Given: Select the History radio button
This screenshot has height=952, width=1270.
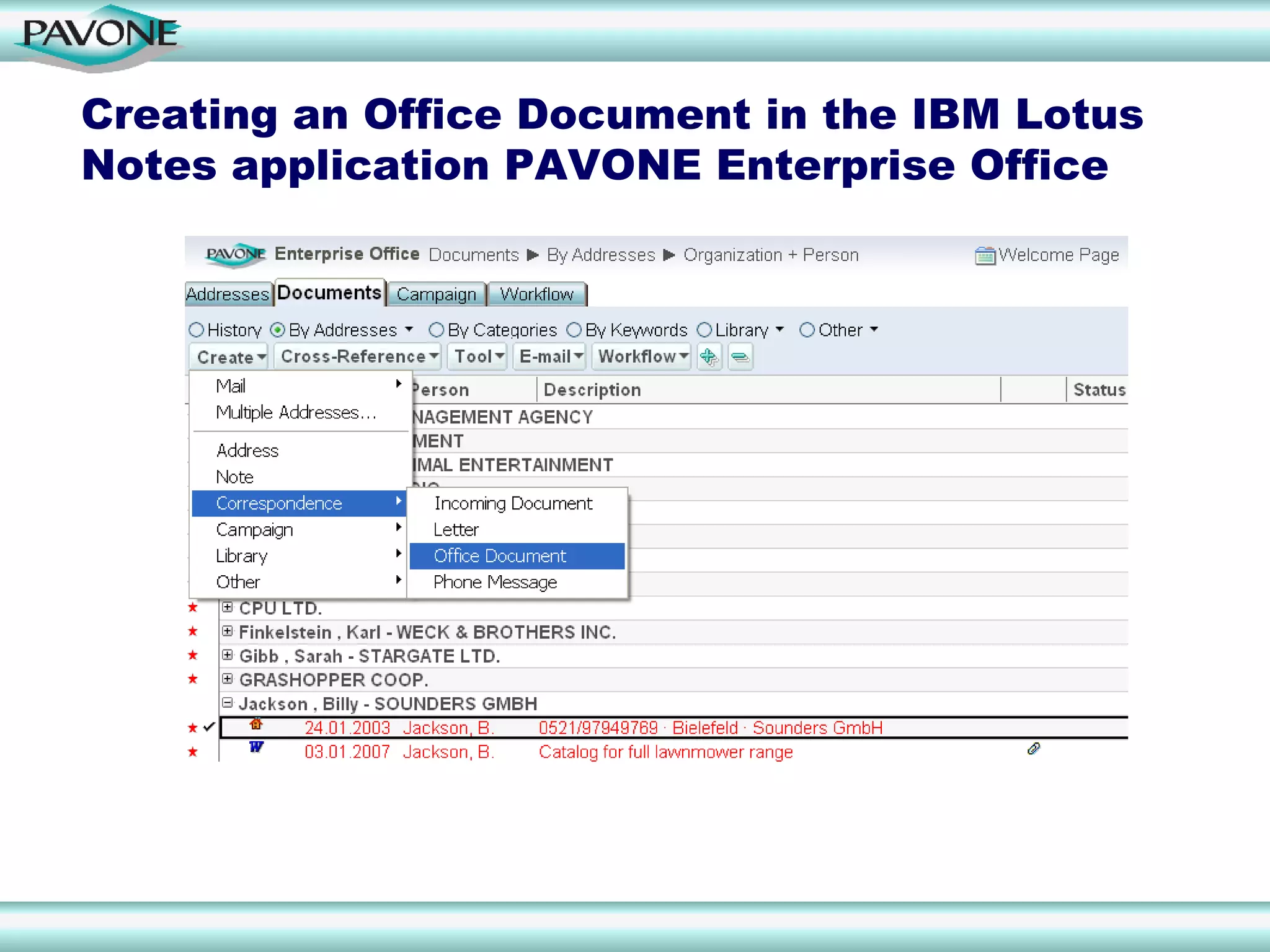Looking at the screenshot, I should 196,330.
